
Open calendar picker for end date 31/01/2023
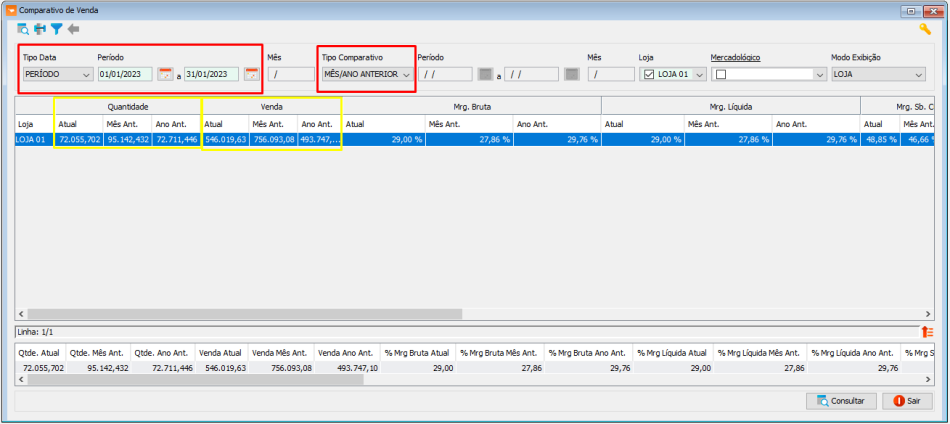pos(252,74)
